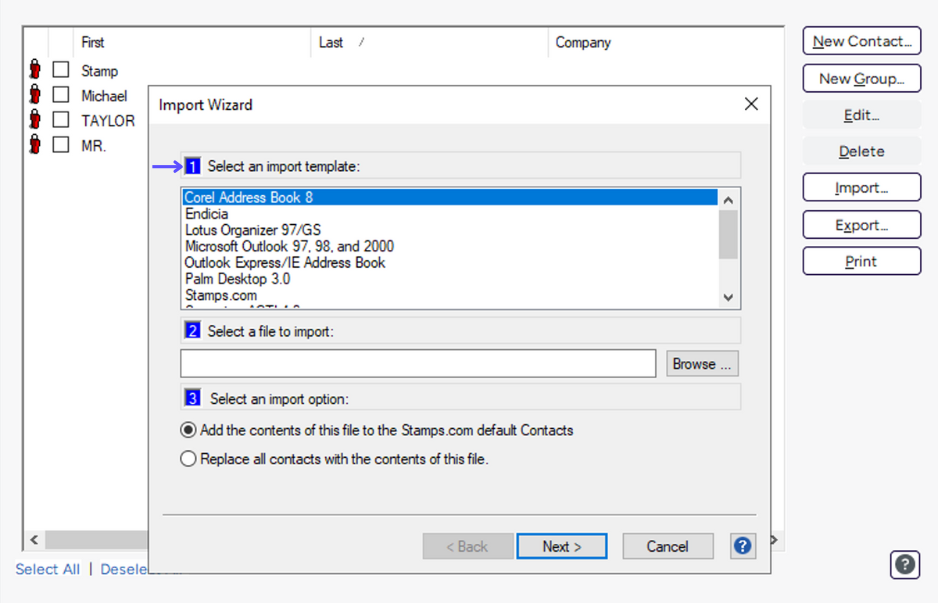Select the Corel Address Book 8 template

[449, 197]
